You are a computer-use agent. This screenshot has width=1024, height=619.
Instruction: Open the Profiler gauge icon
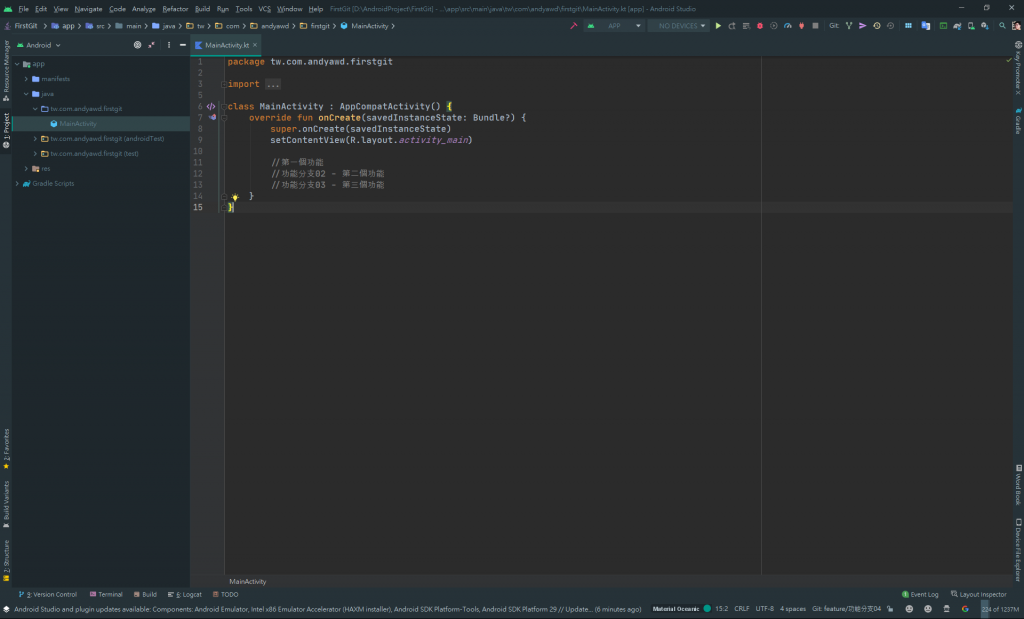(788, 26)
